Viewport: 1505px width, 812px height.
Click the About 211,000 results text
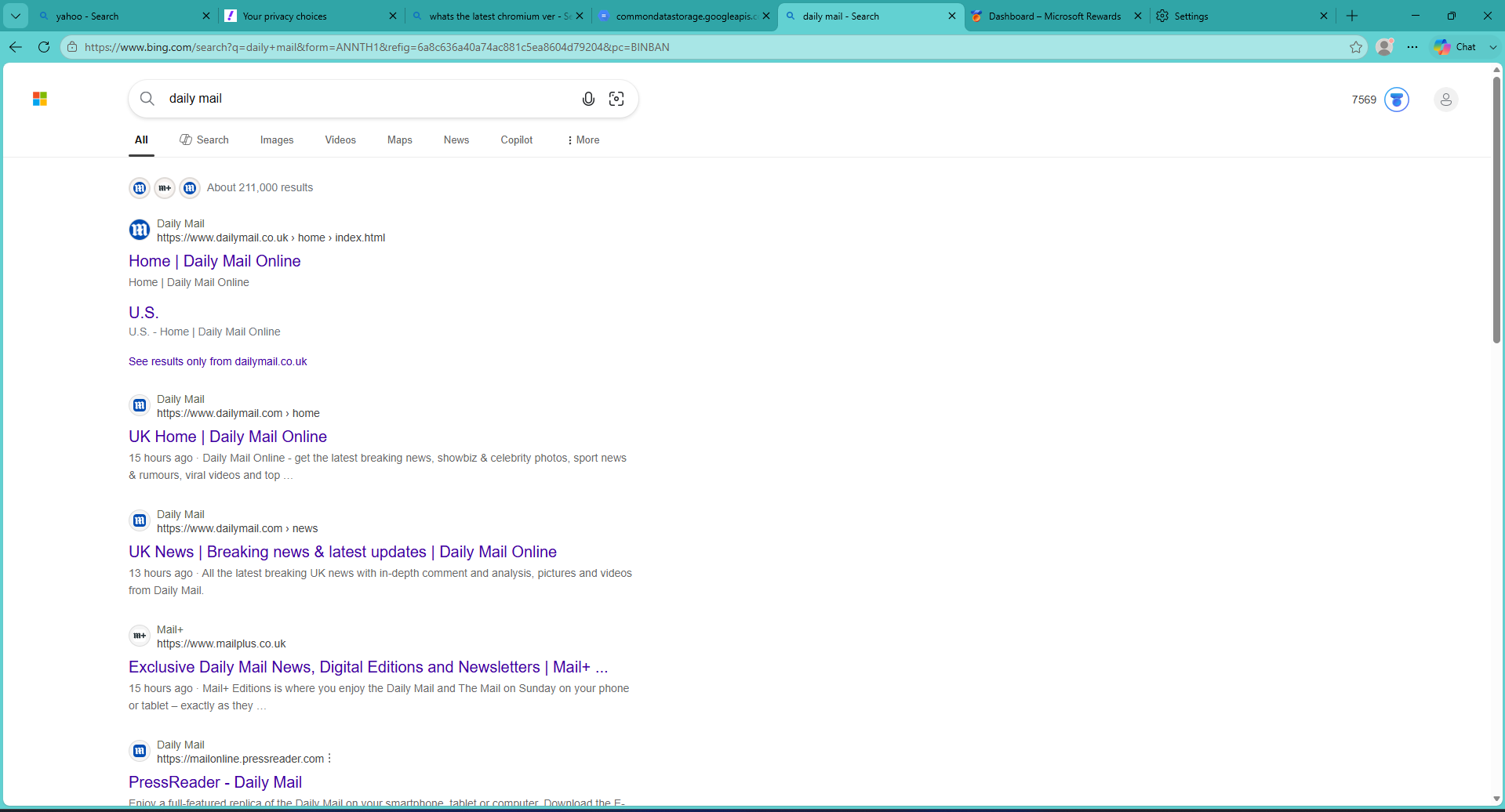260,187
